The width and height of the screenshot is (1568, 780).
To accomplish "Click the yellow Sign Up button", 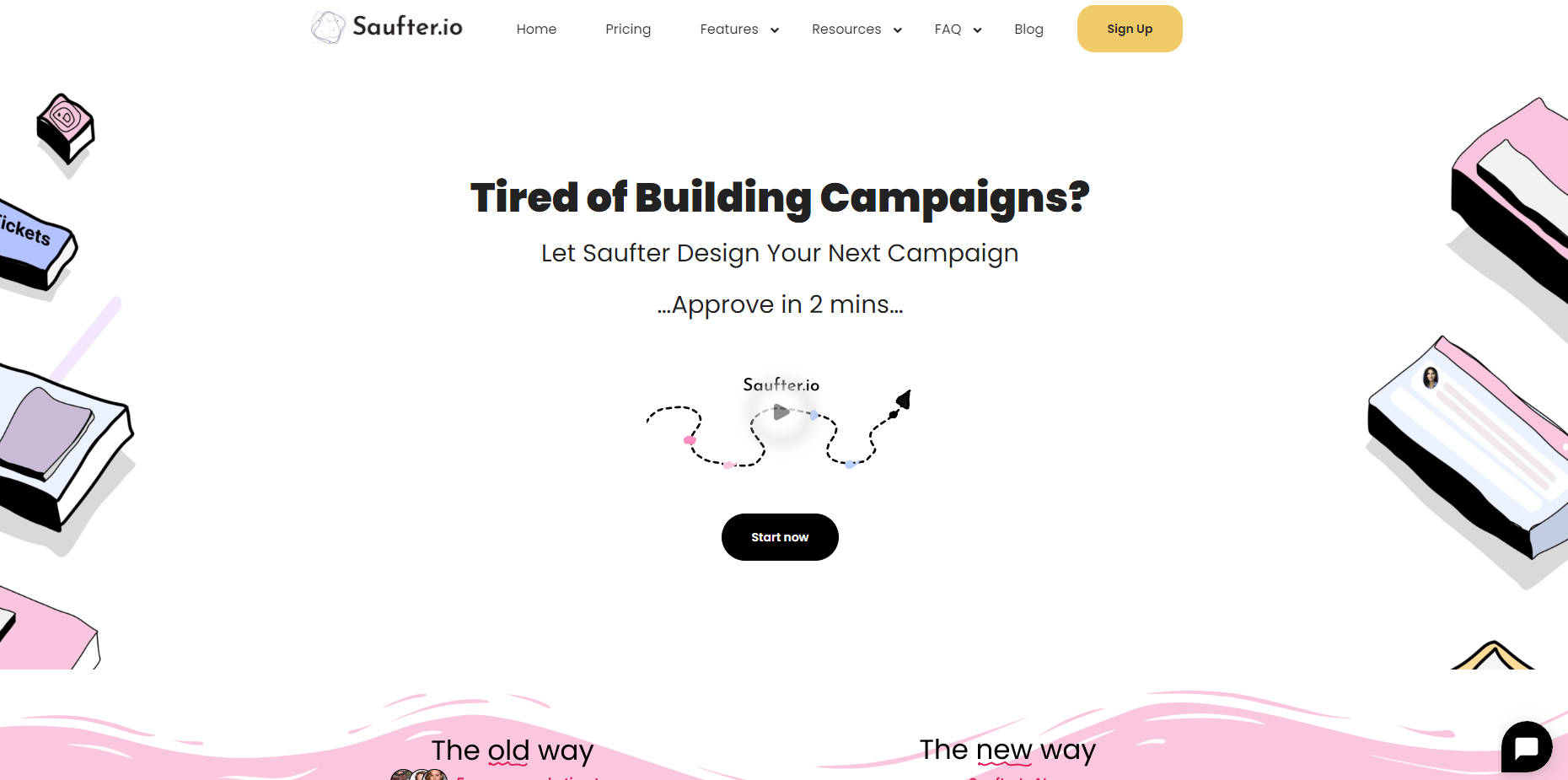I will (x=1130, y=29).
